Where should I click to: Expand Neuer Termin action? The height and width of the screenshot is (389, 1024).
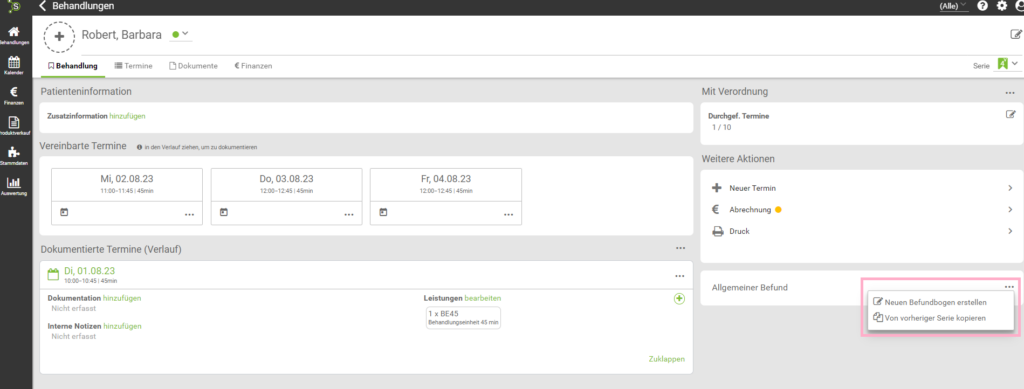(x=861, y=188)
